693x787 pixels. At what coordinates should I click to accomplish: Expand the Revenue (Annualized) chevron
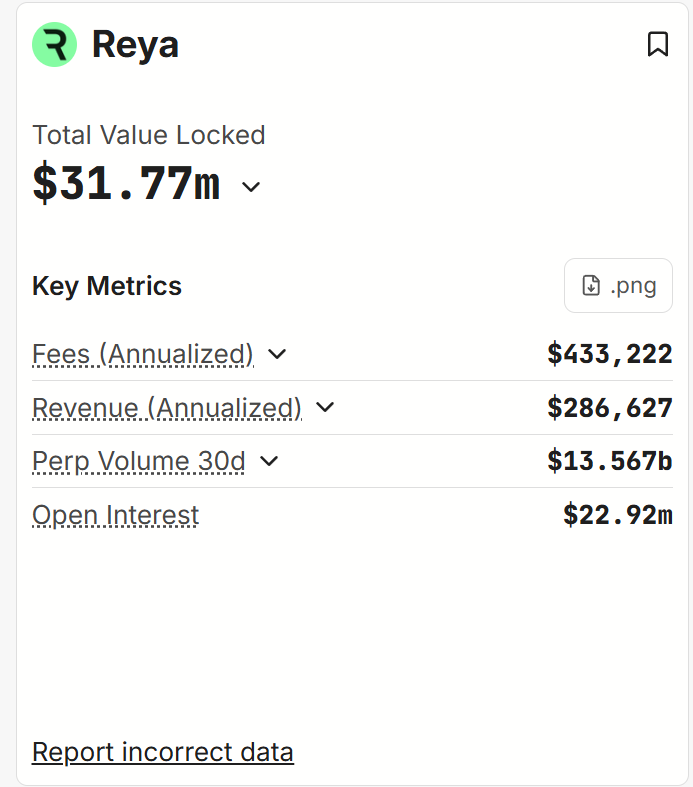coord(325,408)
